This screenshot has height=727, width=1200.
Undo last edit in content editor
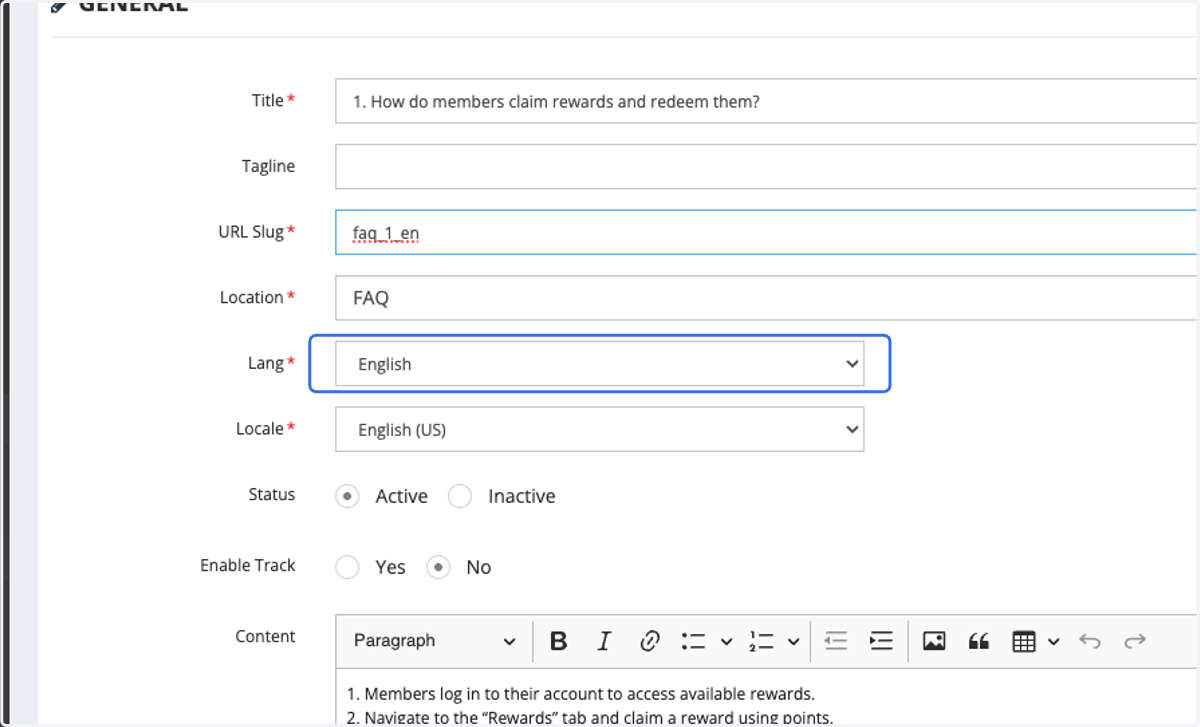pyautogui.click(x=1090, y=642)
